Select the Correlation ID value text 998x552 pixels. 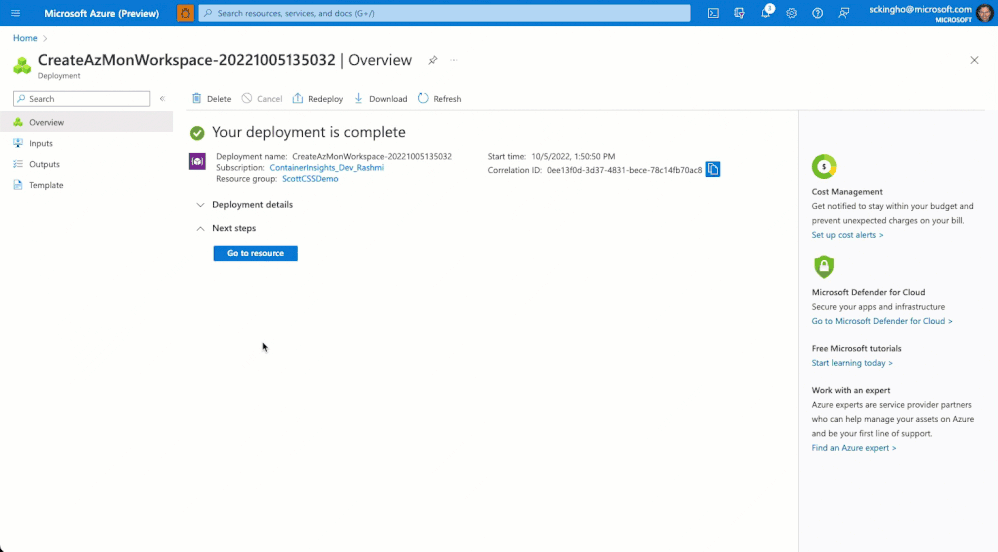pyautogui.click(x=624, y=170)
